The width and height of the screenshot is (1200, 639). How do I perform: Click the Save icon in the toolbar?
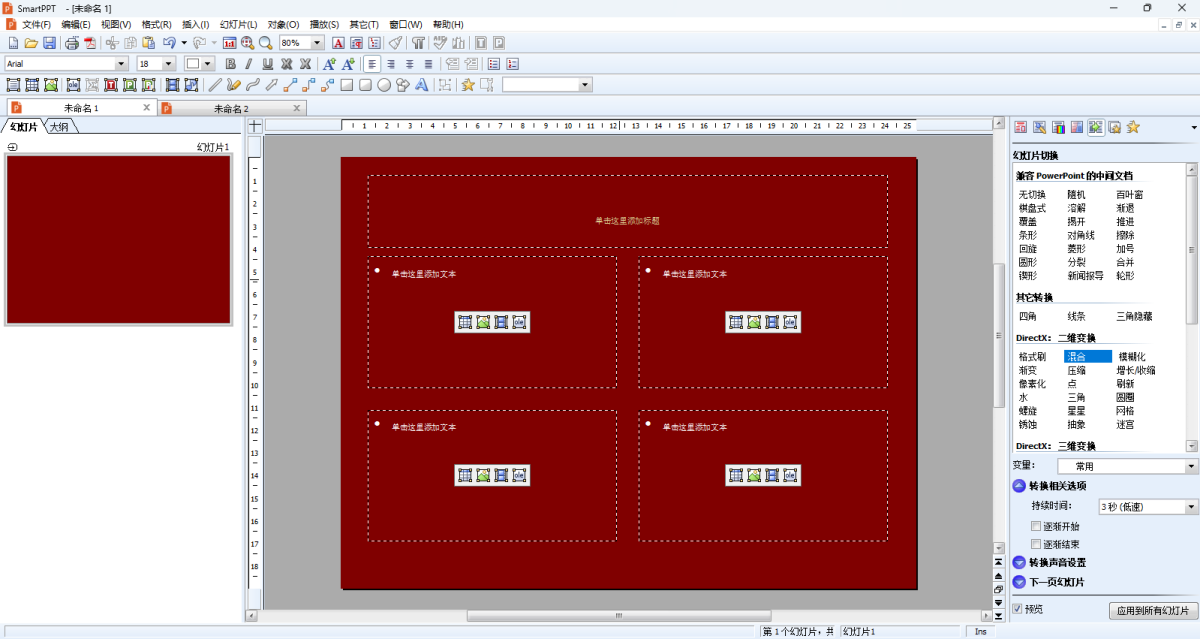tap(48, 43)
